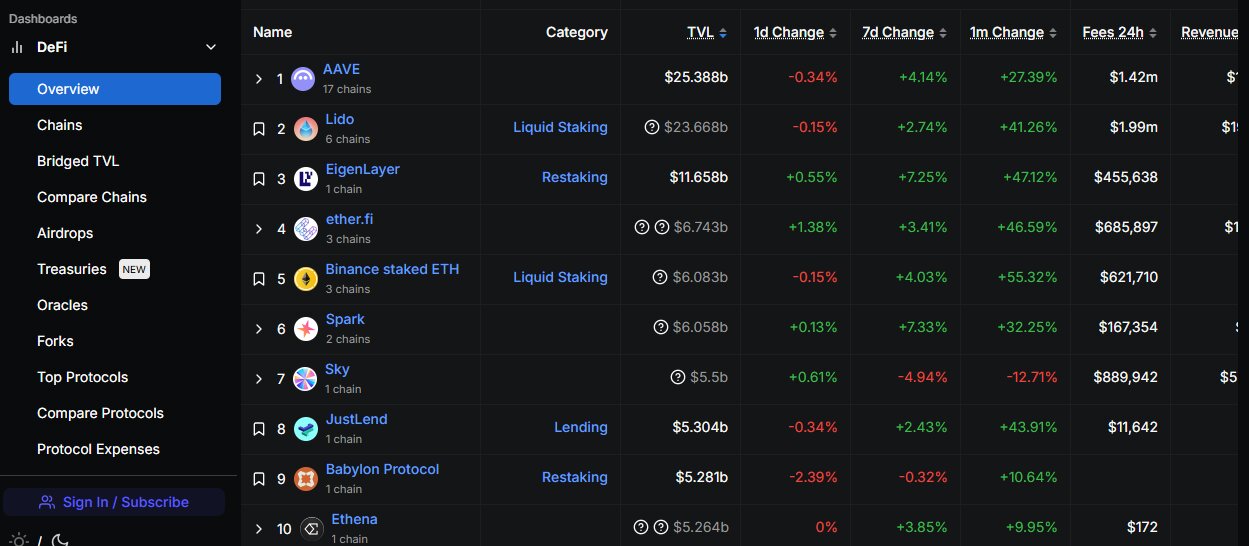The image size is (1249, 546).
Task: Click the Sky protocol logo icon
Action: pyautogui.click(x=305, y=379)
